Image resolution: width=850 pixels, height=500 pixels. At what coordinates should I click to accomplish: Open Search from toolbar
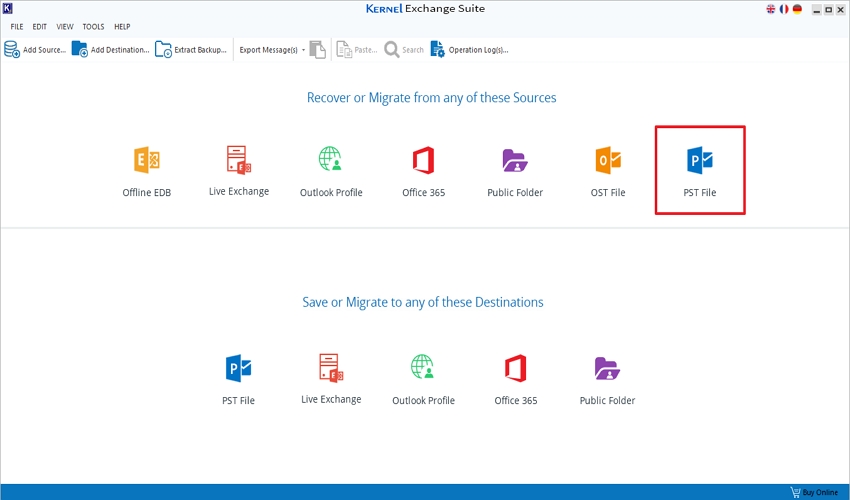point(404,49)
